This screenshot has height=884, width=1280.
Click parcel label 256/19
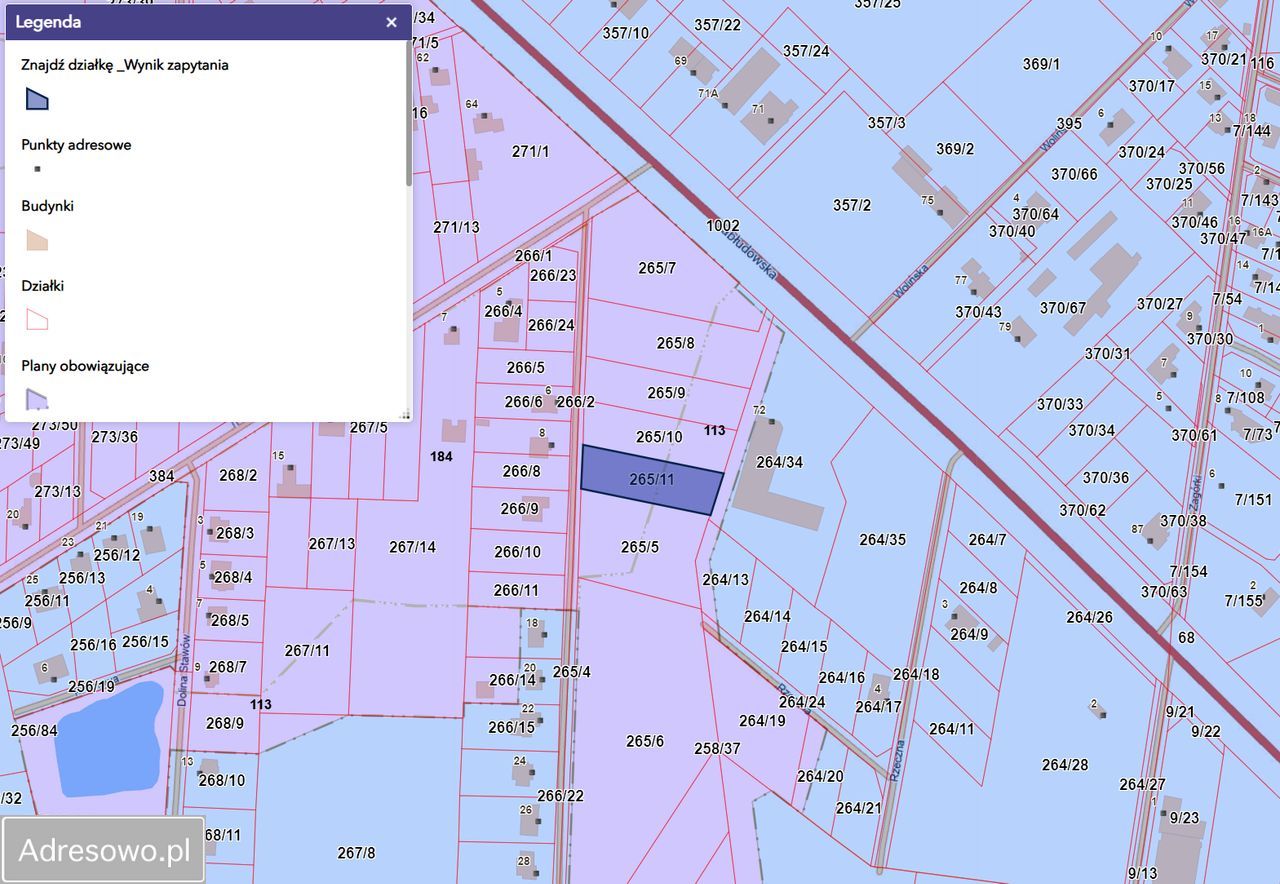pos(91,687)
